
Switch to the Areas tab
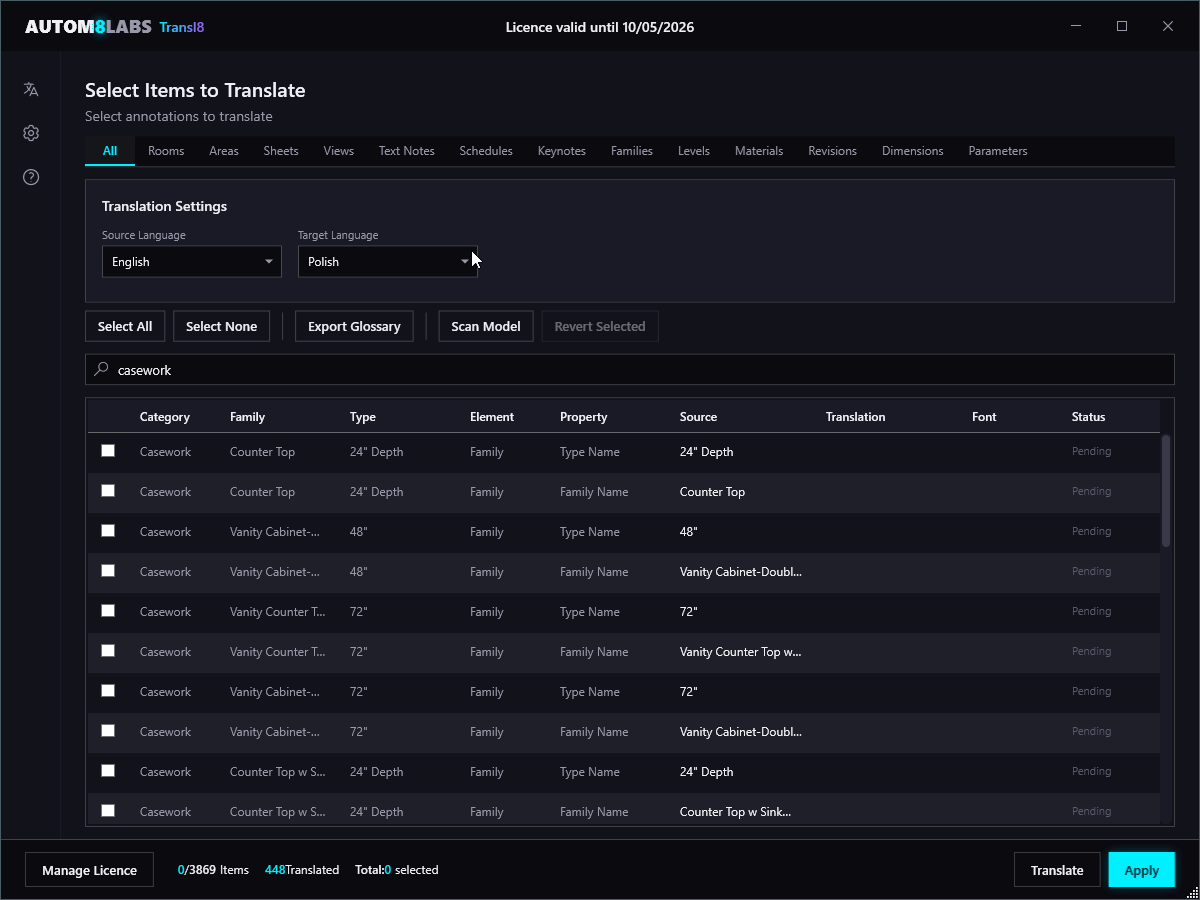coord(224,151)
